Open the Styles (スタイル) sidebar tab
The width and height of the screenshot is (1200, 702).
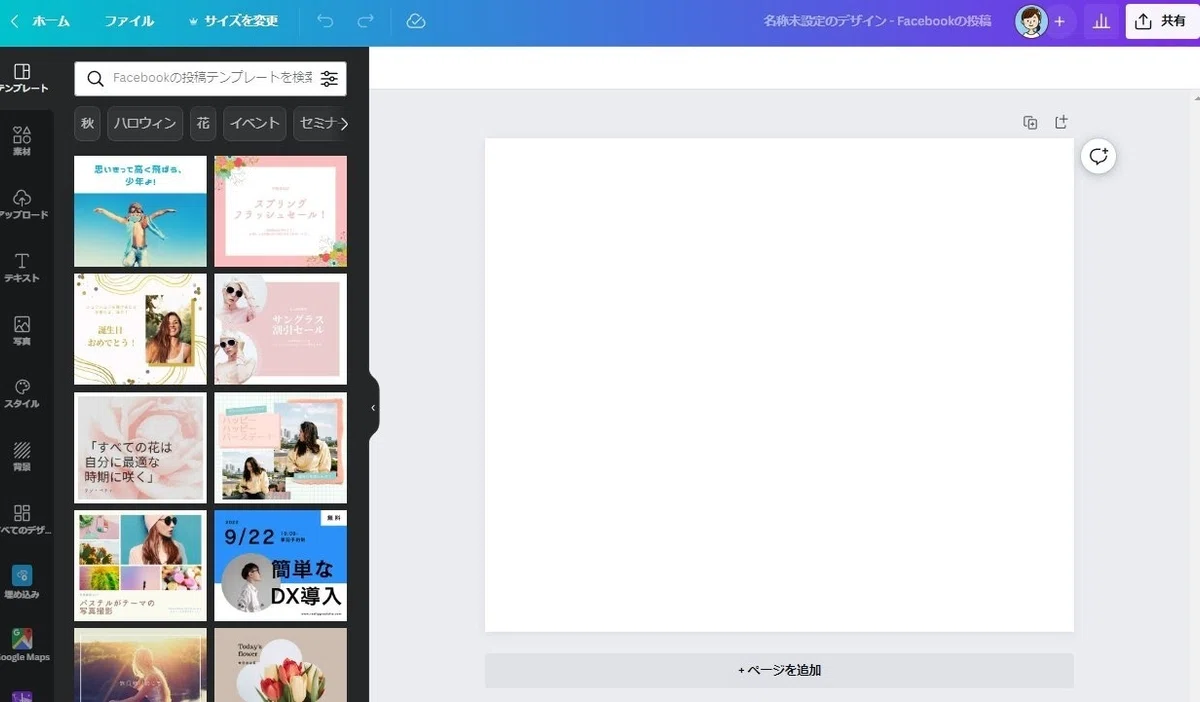pos(22,394)
